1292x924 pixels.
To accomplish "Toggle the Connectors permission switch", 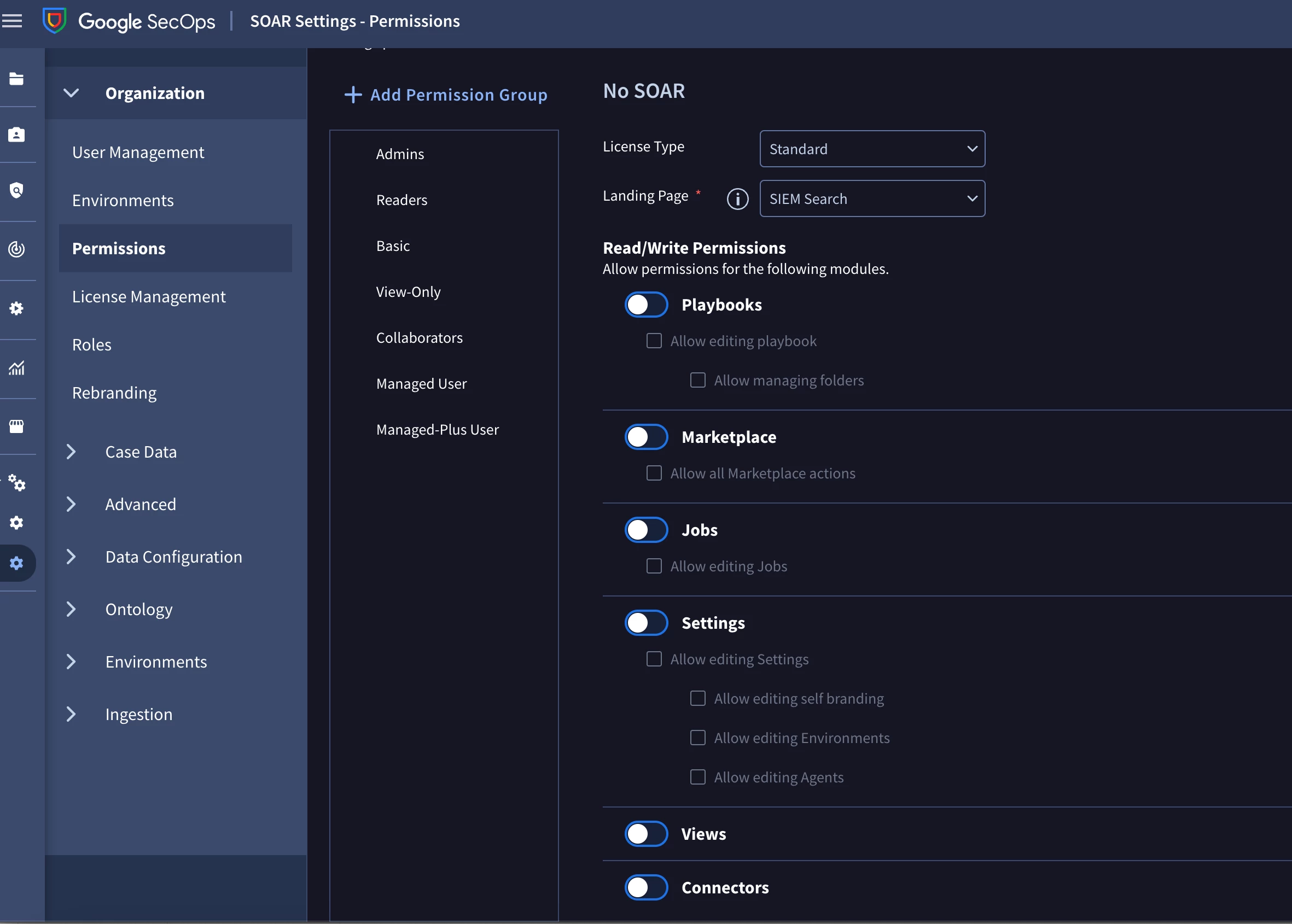I will pos(646,887).
